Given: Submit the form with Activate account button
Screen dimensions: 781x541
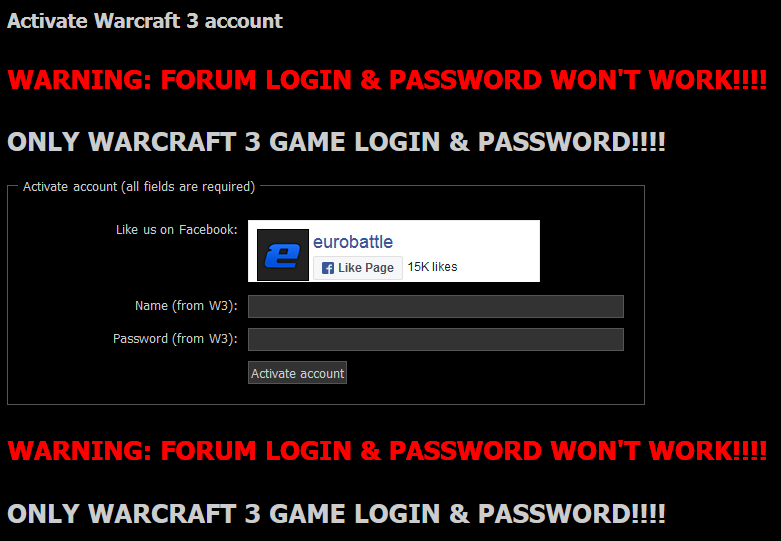Looking at the screenshot, I should coord(297,373).
